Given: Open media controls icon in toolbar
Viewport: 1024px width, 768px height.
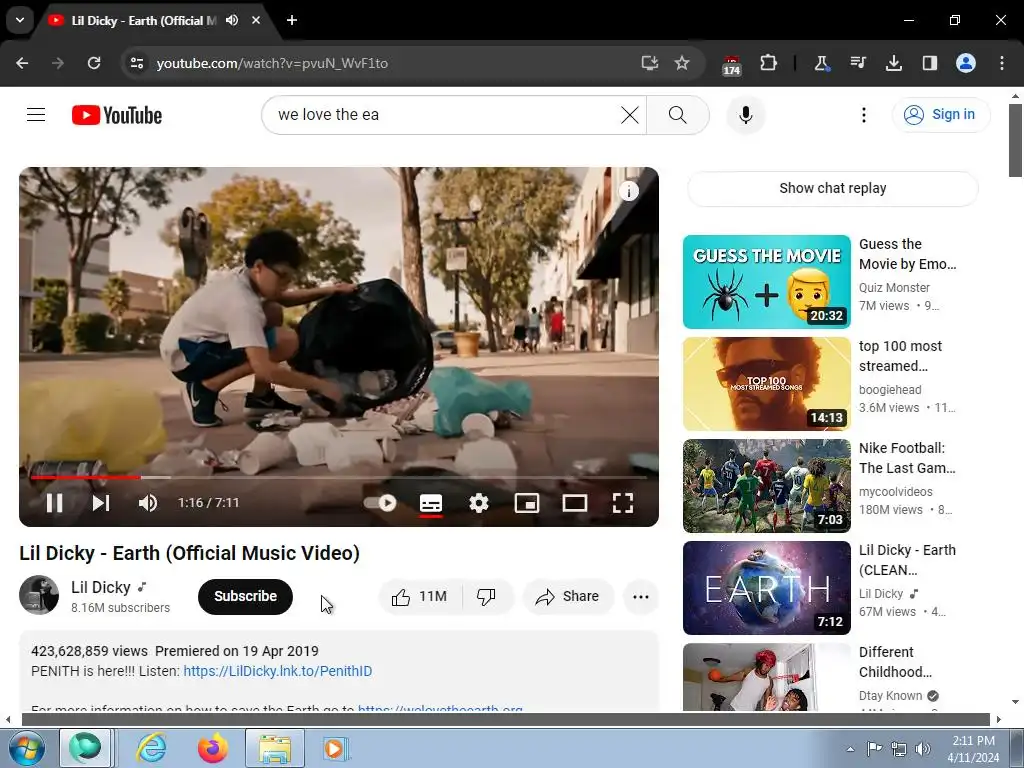Looking at the screenshot, I should tap(857, 63).
